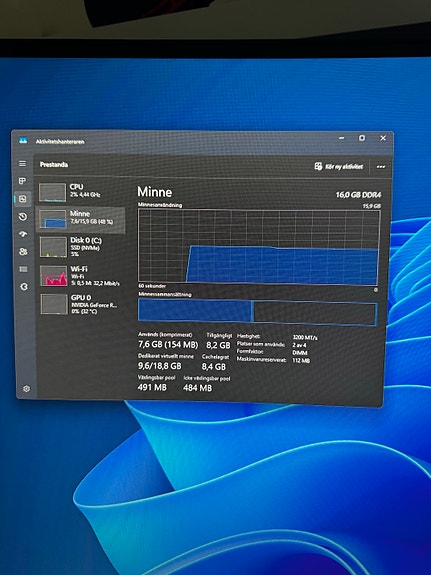This screenshot has width=431, height=575.
Task: Open the Services page icon
Action: click(24, 287)
